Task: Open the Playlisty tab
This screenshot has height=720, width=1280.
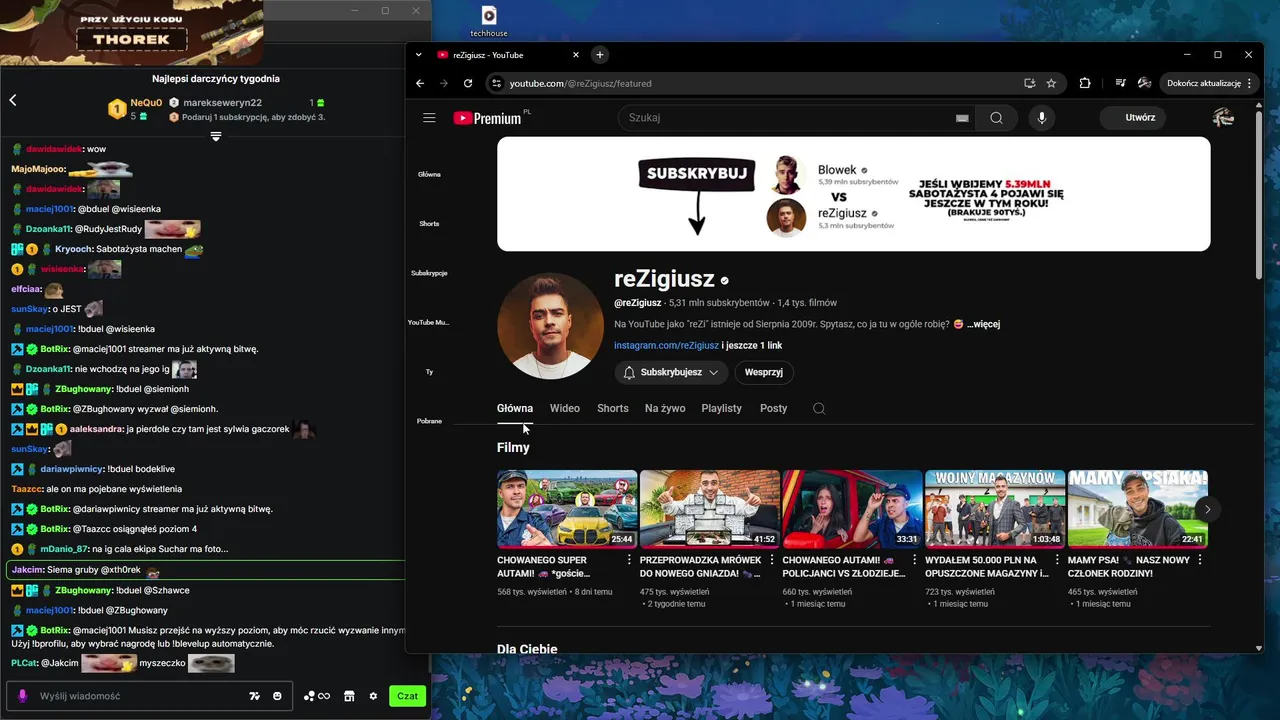Action: click(x=721, y=408)
